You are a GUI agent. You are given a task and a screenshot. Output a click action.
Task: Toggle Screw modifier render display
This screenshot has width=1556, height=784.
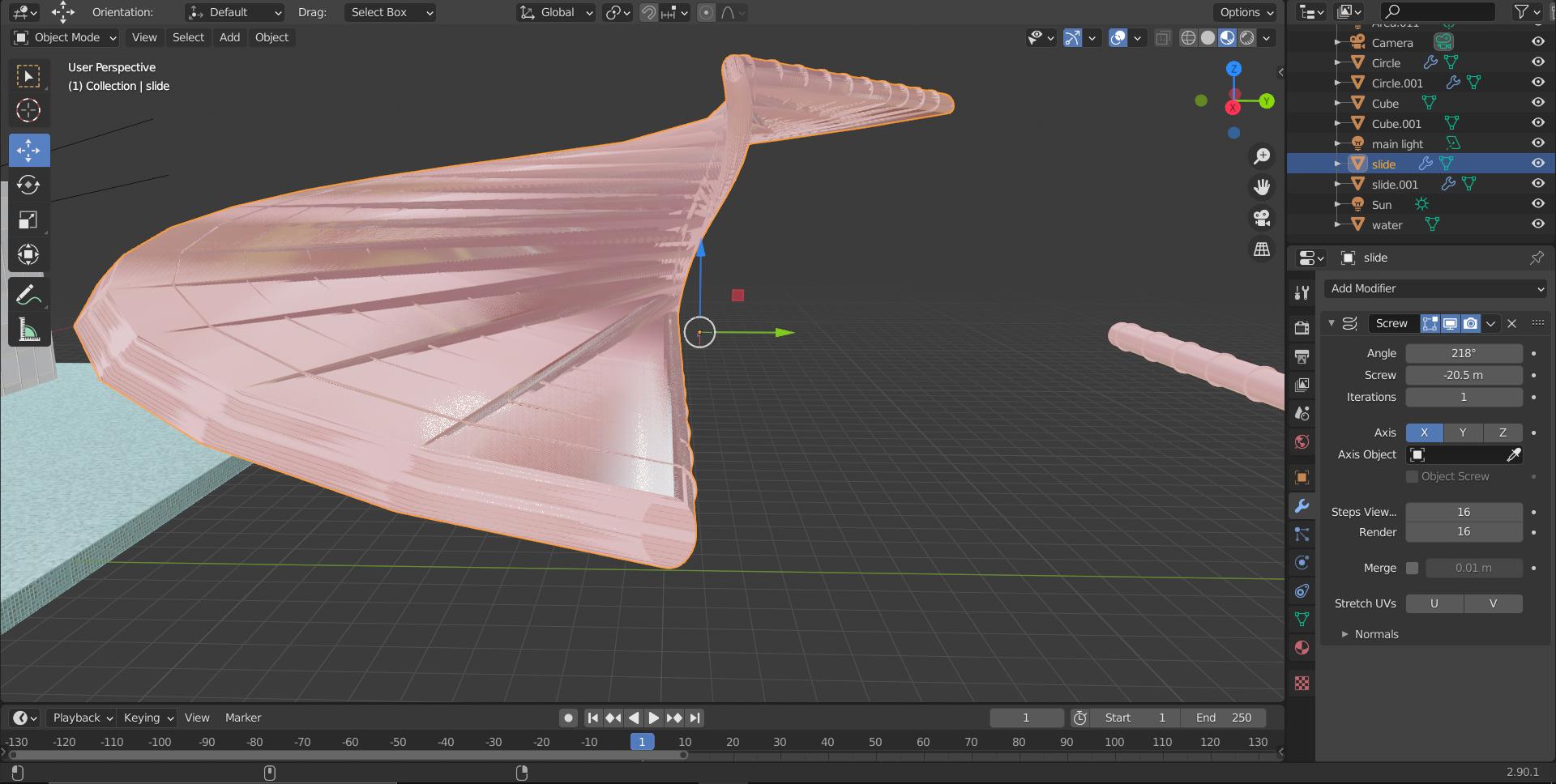[x=1470, y=323]
